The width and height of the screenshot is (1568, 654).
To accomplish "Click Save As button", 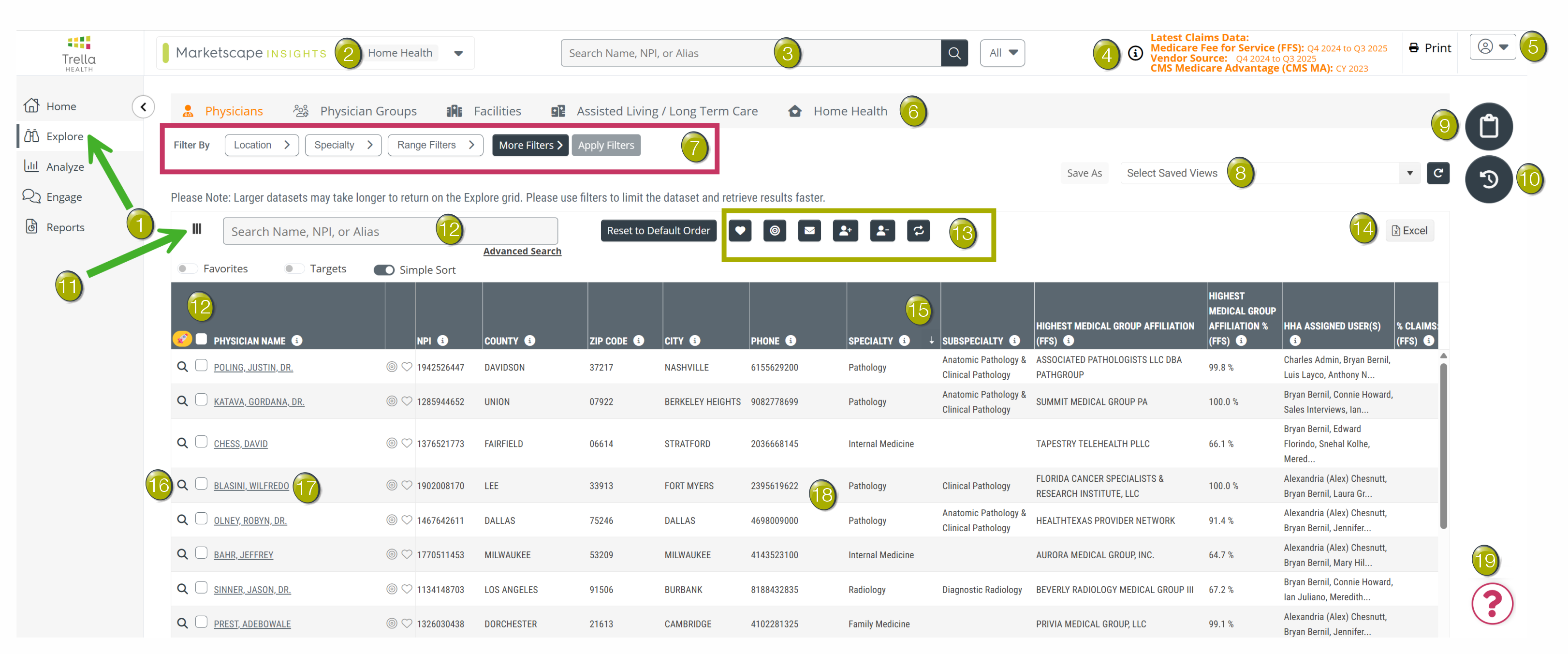I will [x=1084, y=173].
